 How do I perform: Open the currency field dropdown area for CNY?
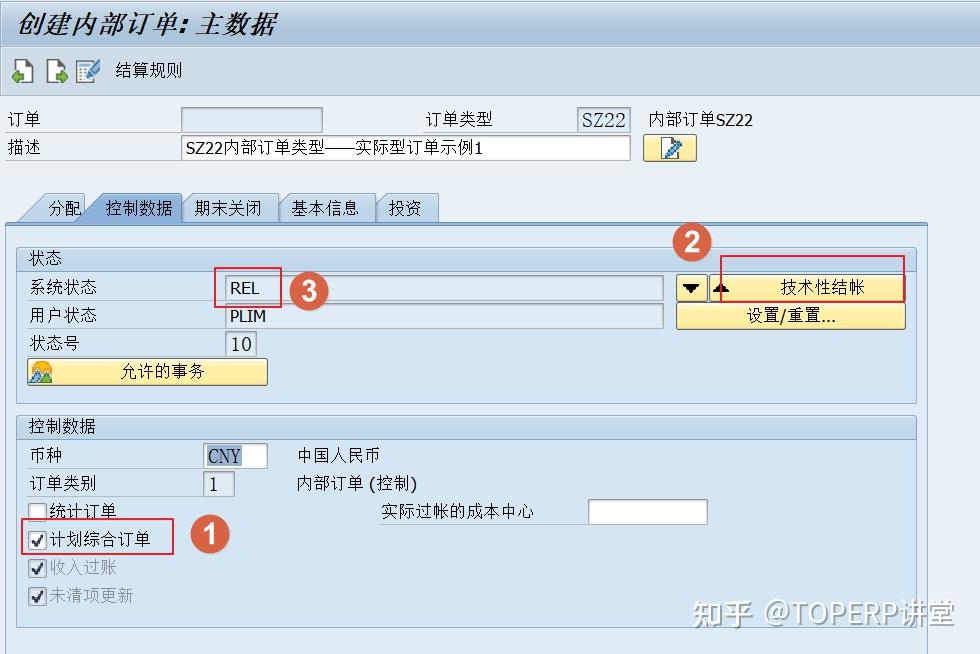click(x=235, y=455)
